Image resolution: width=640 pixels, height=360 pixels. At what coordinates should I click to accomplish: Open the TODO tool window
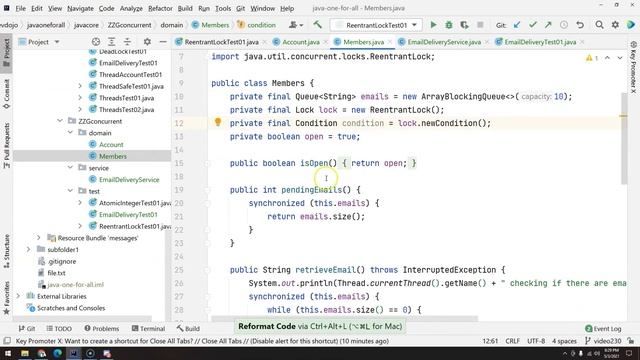pos(59,328)
